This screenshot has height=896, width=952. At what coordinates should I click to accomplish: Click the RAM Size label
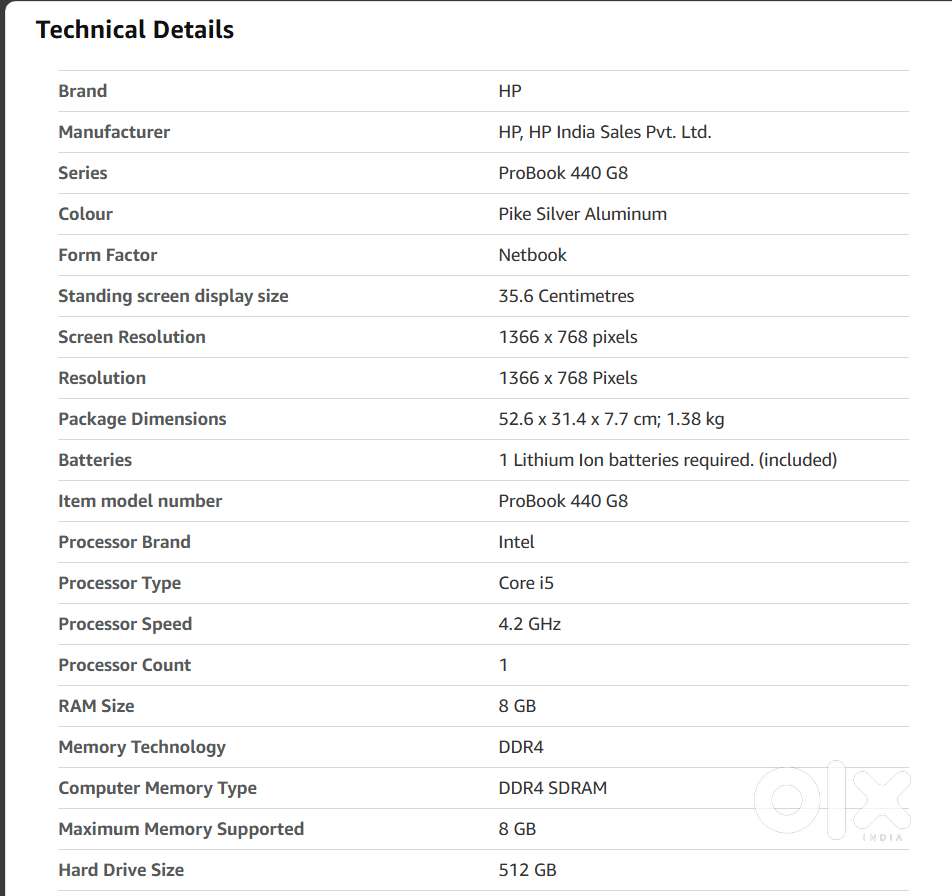[96, 706]
